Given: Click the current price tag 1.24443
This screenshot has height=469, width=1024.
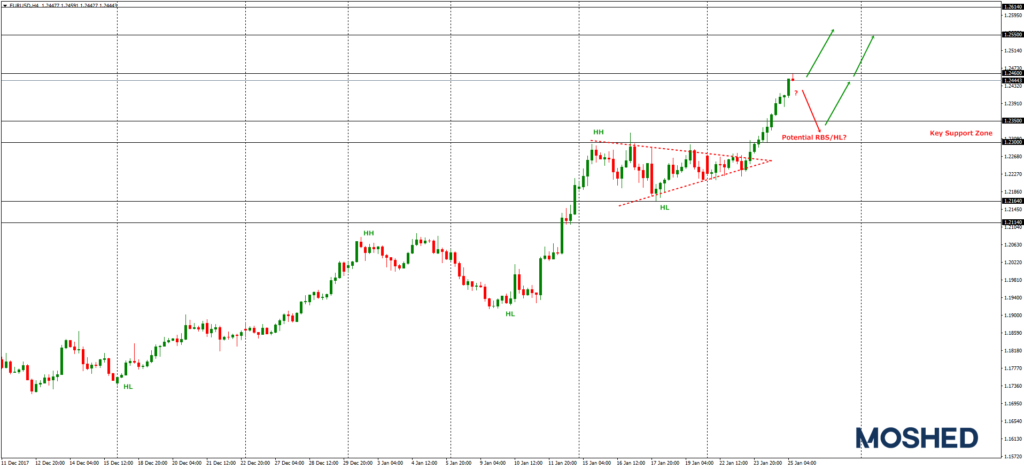Looking at the screenshot, I should tap(1011, 80).
